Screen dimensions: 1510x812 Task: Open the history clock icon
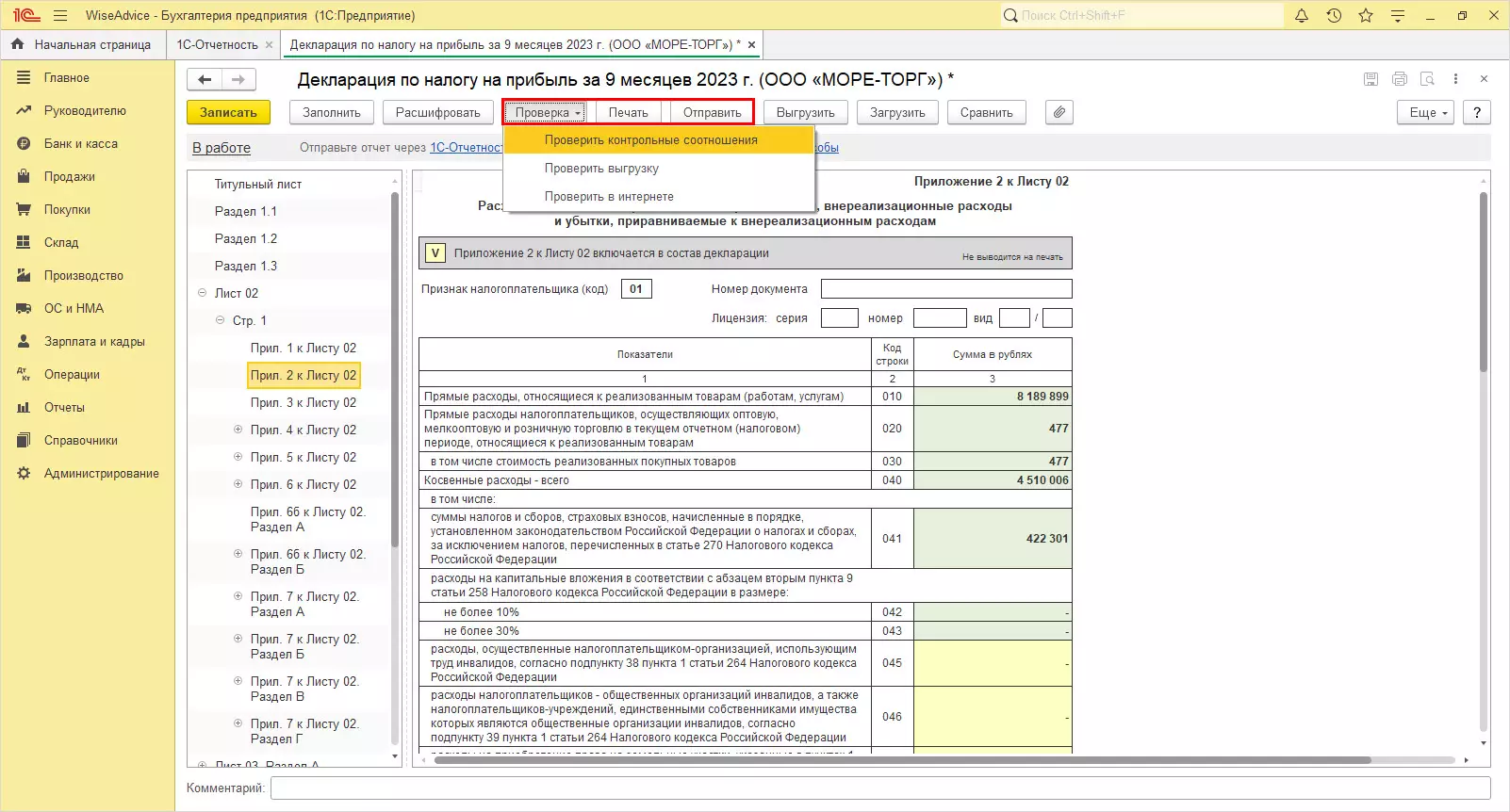point(1334,15)
